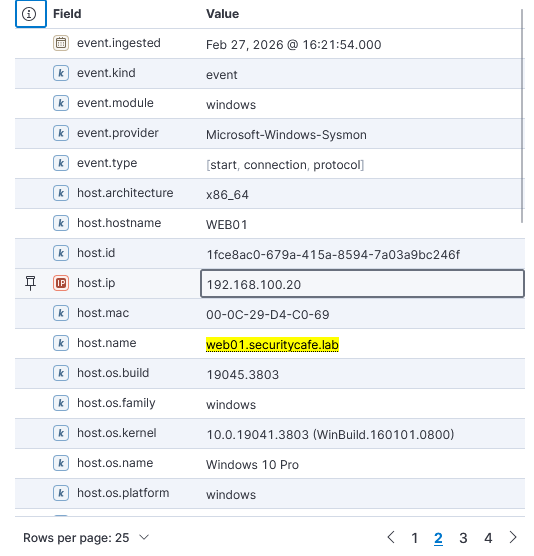This screenshot has height=556, width=534.
Task: Click host.os.platform value 'windows'
Action: (231, 495)
